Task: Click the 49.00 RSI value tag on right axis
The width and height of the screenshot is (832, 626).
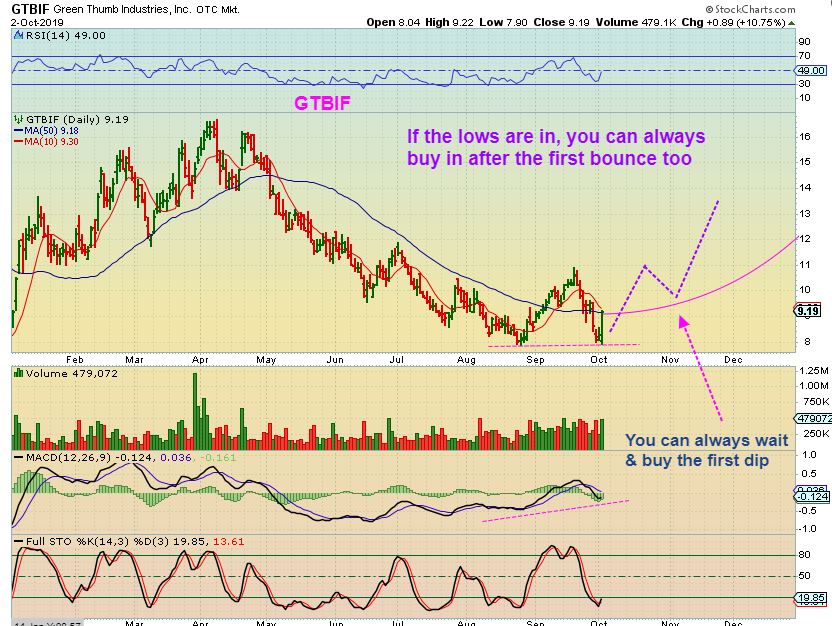Action: (811, 71)
